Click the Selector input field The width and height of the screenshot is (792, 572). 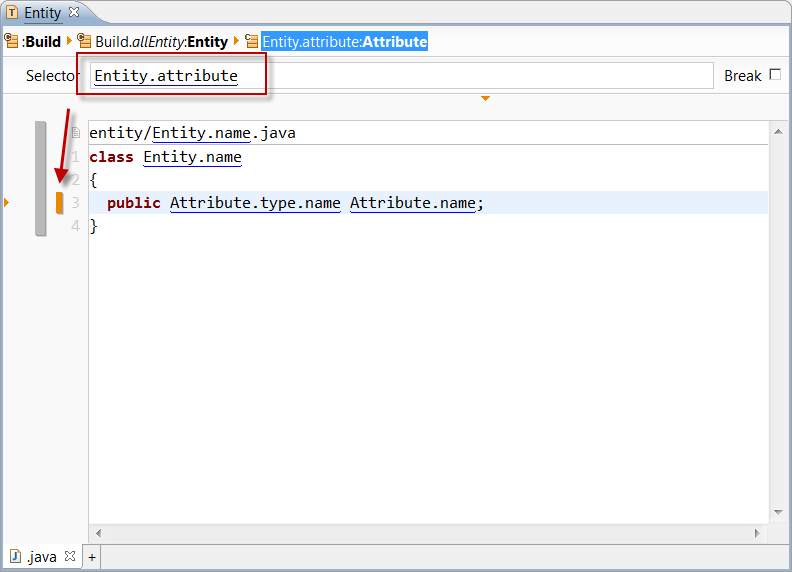(x=400, y=76)
